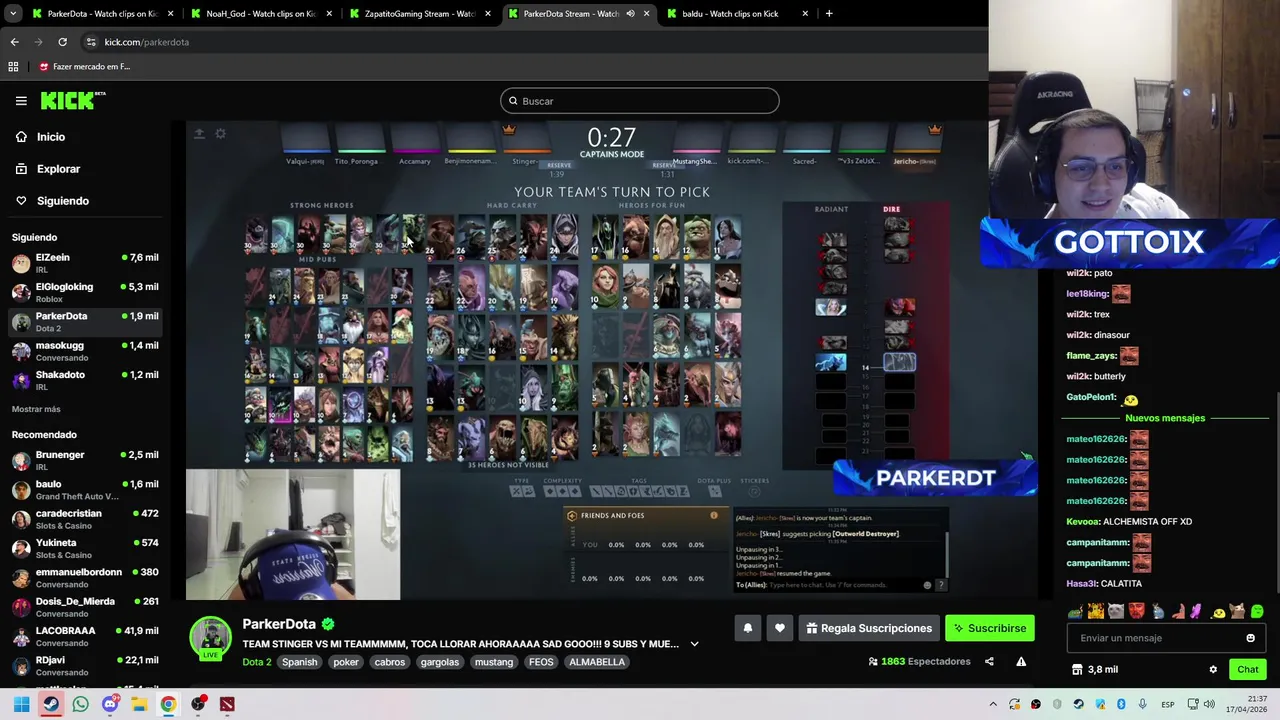Switch to the ZapatitoGaming Stream tab
This screenshot has height=720, width=1280.
(x=420, y=13)
